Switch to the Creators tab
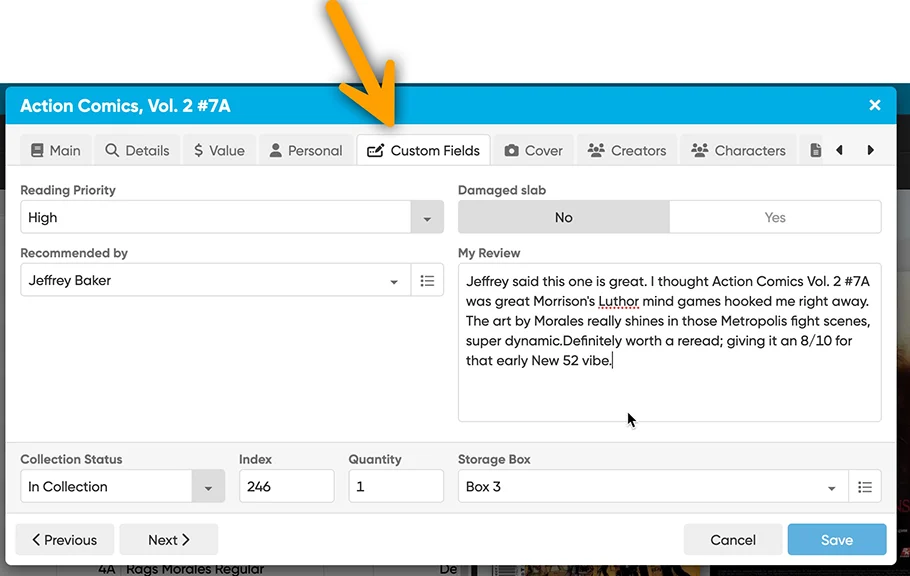This screenshot has width=910, height=576. (627, 150)
